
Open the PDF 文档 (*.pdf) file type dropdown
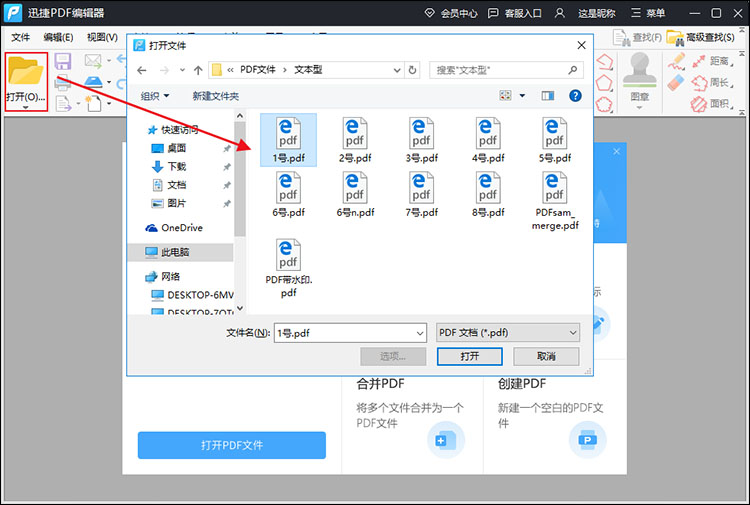(507, 333)
